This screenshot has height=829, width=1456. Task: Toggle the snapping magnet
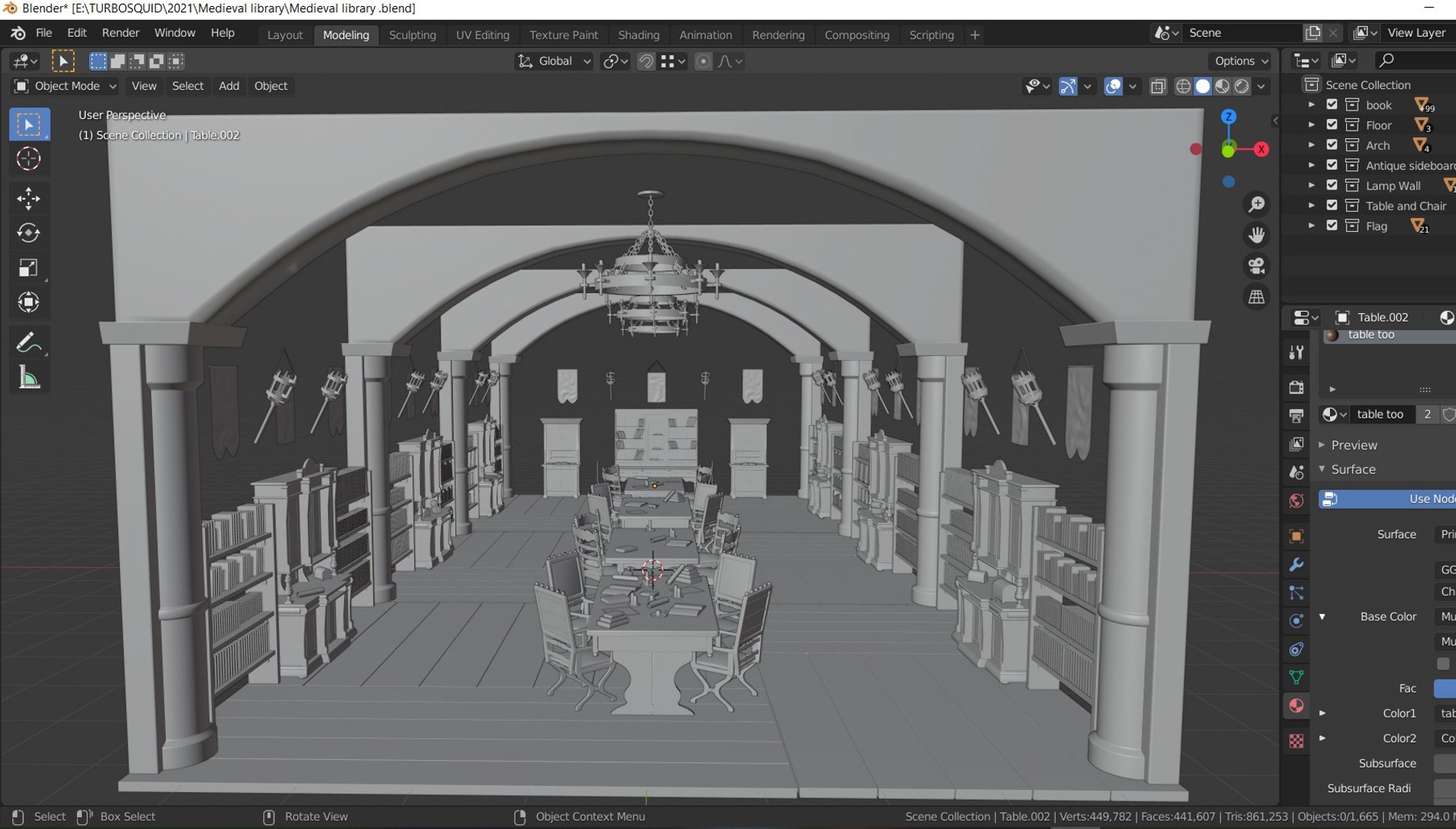tap(647, 61)
